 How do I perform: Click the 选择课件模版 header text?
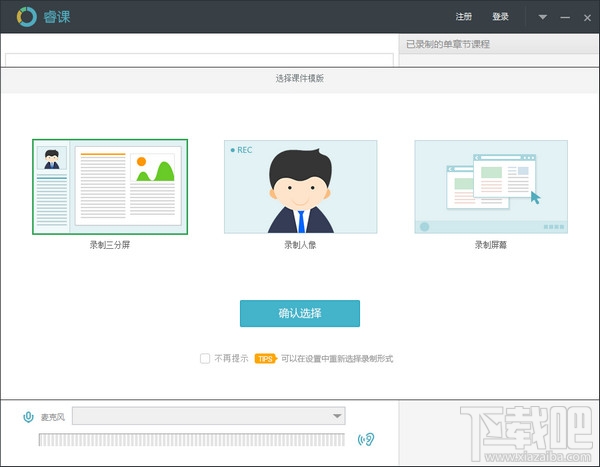[300, 78]
